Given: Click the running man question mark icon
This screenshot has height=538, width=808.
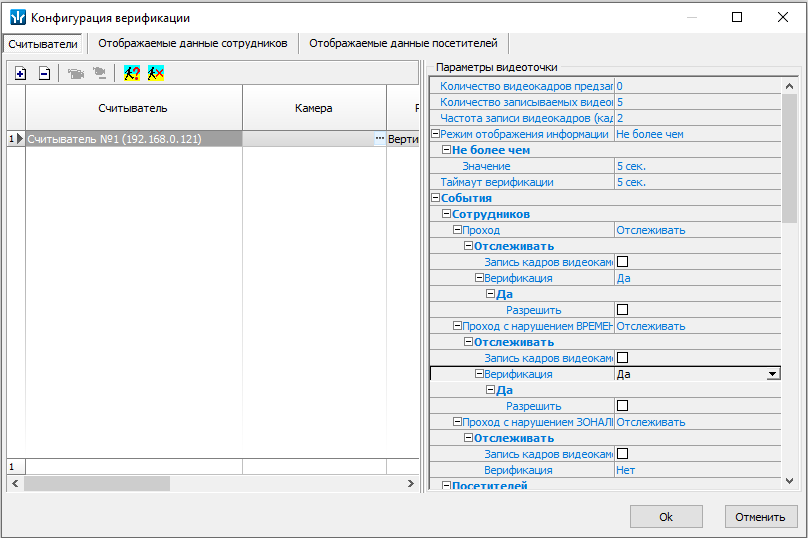Looking at the screenshot, I should [x=131, y=73].
